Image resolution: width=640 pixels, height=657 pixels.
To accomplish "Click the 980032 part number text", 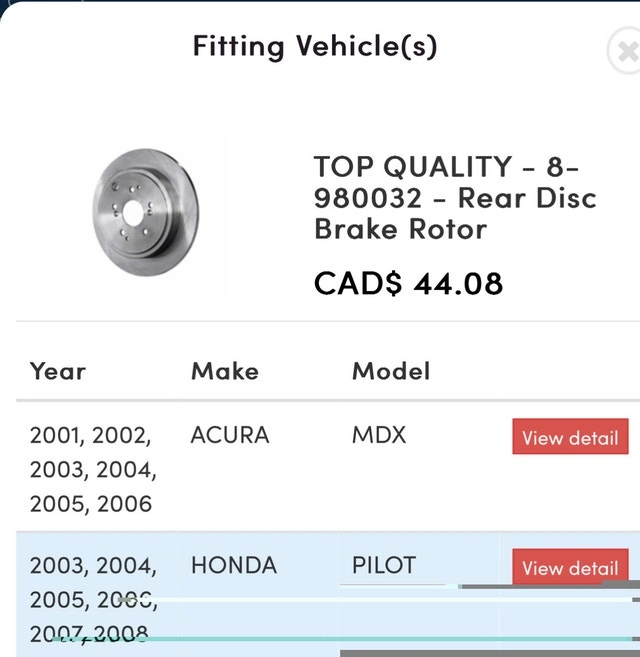I will pyautogui.click(x=368, y=198).
